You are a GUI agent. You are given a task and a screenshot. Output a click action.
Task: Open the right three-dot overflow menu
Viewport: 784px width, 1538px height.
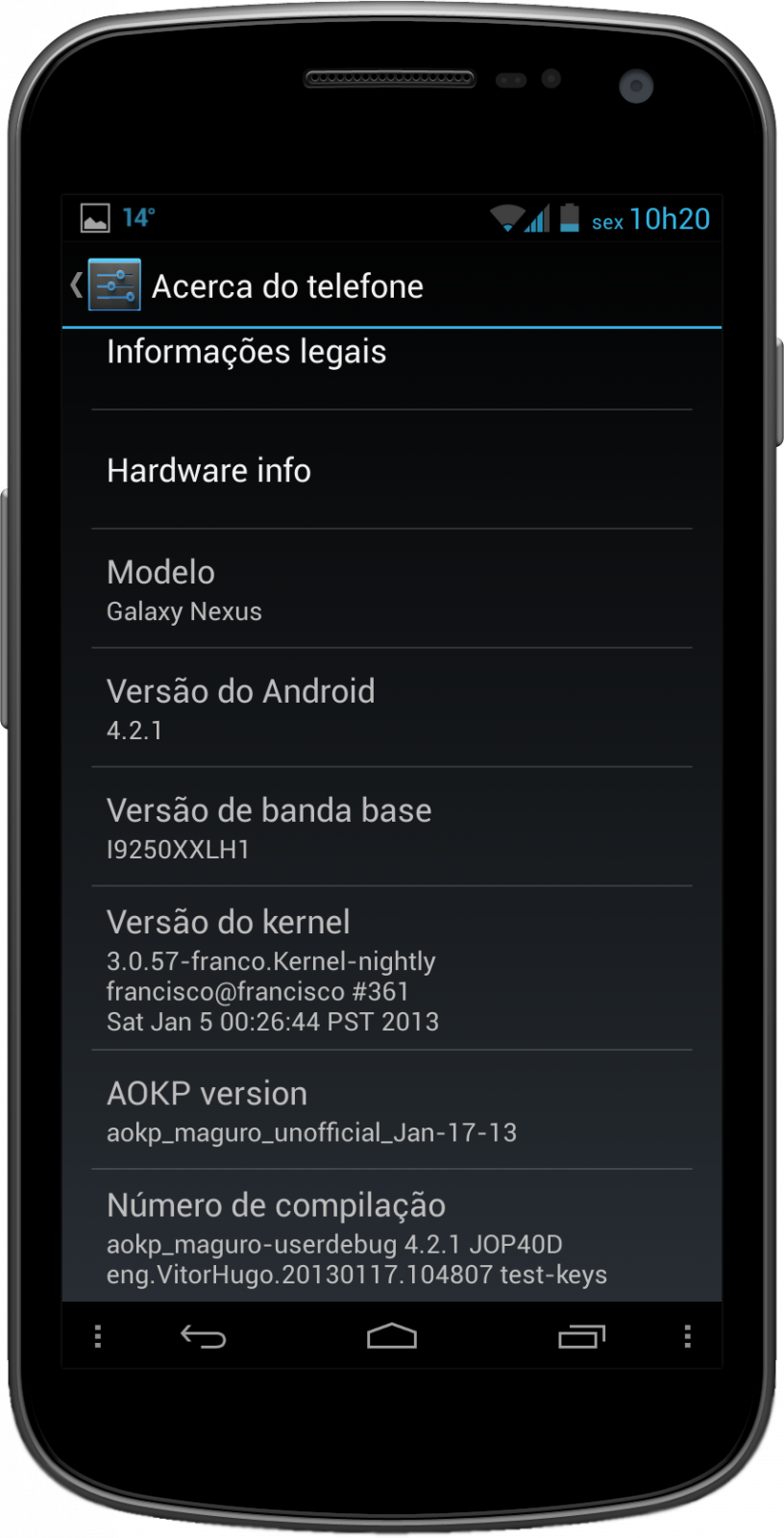pyautogui.click(x=687, y=1336)
